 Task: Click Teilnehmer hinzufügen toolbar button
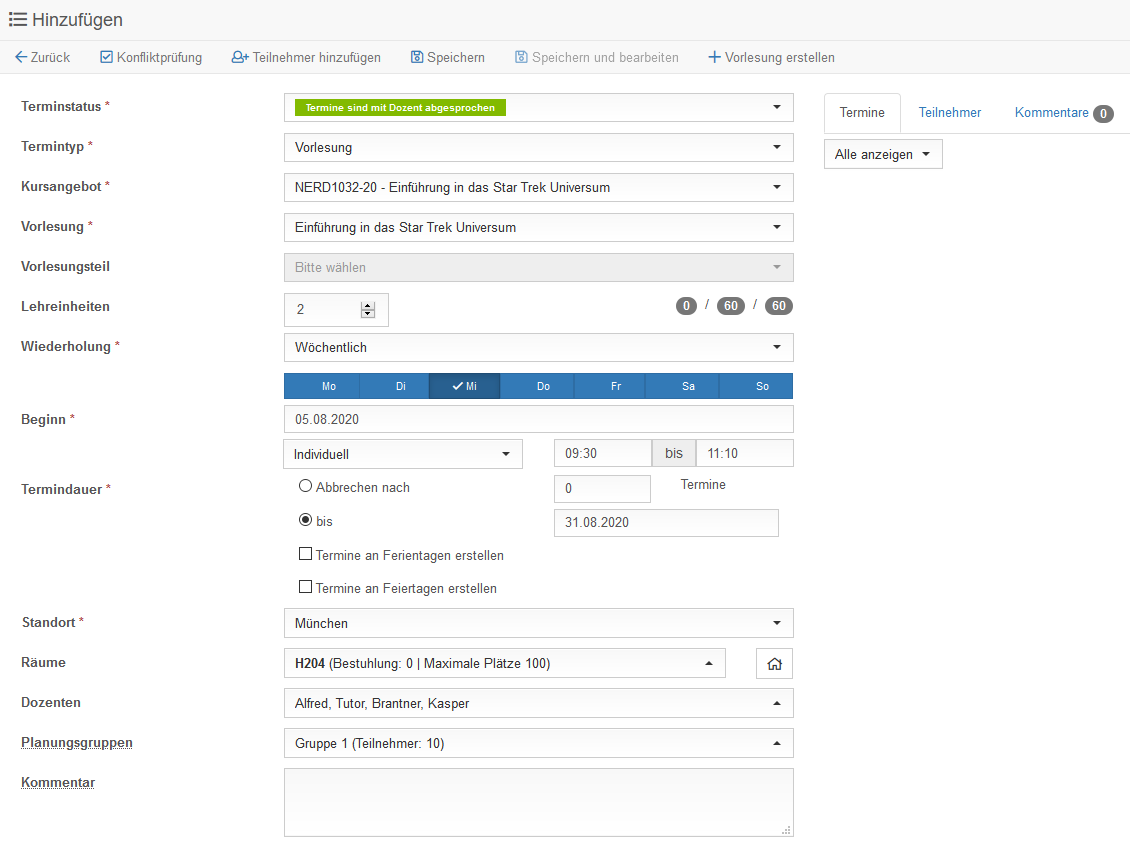(306, 57)
